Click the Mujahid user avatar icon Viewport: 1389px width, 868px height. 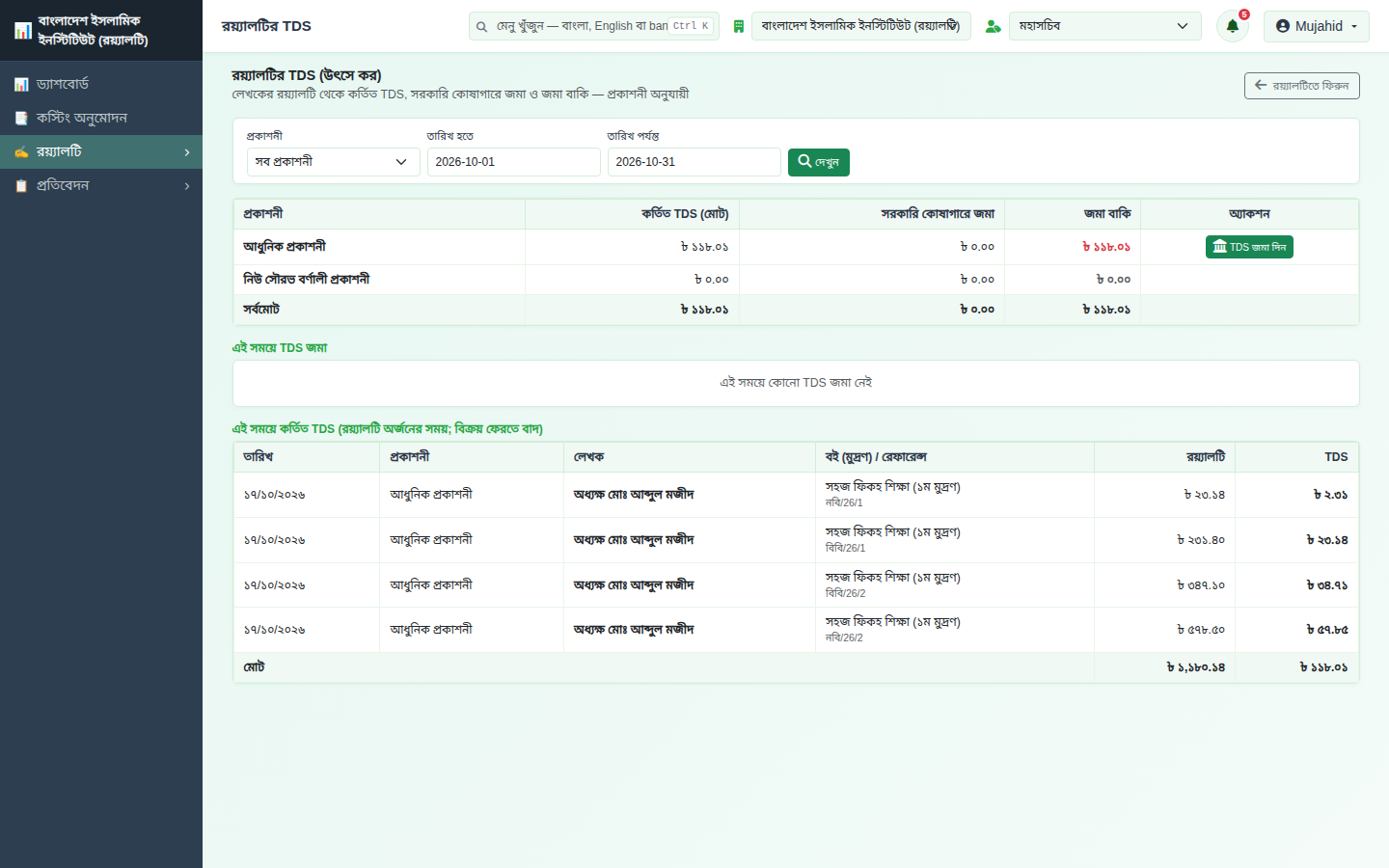point(1283,26)
